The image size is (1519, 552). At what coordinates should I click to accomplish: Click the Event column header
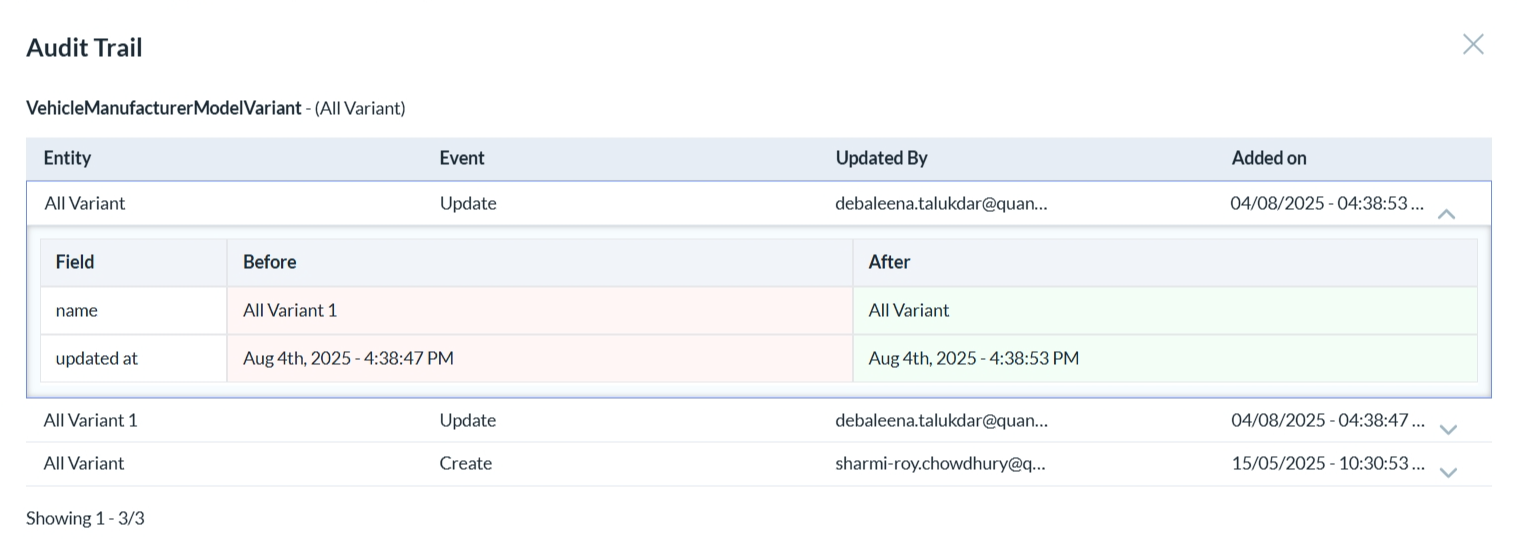(461, 158)
